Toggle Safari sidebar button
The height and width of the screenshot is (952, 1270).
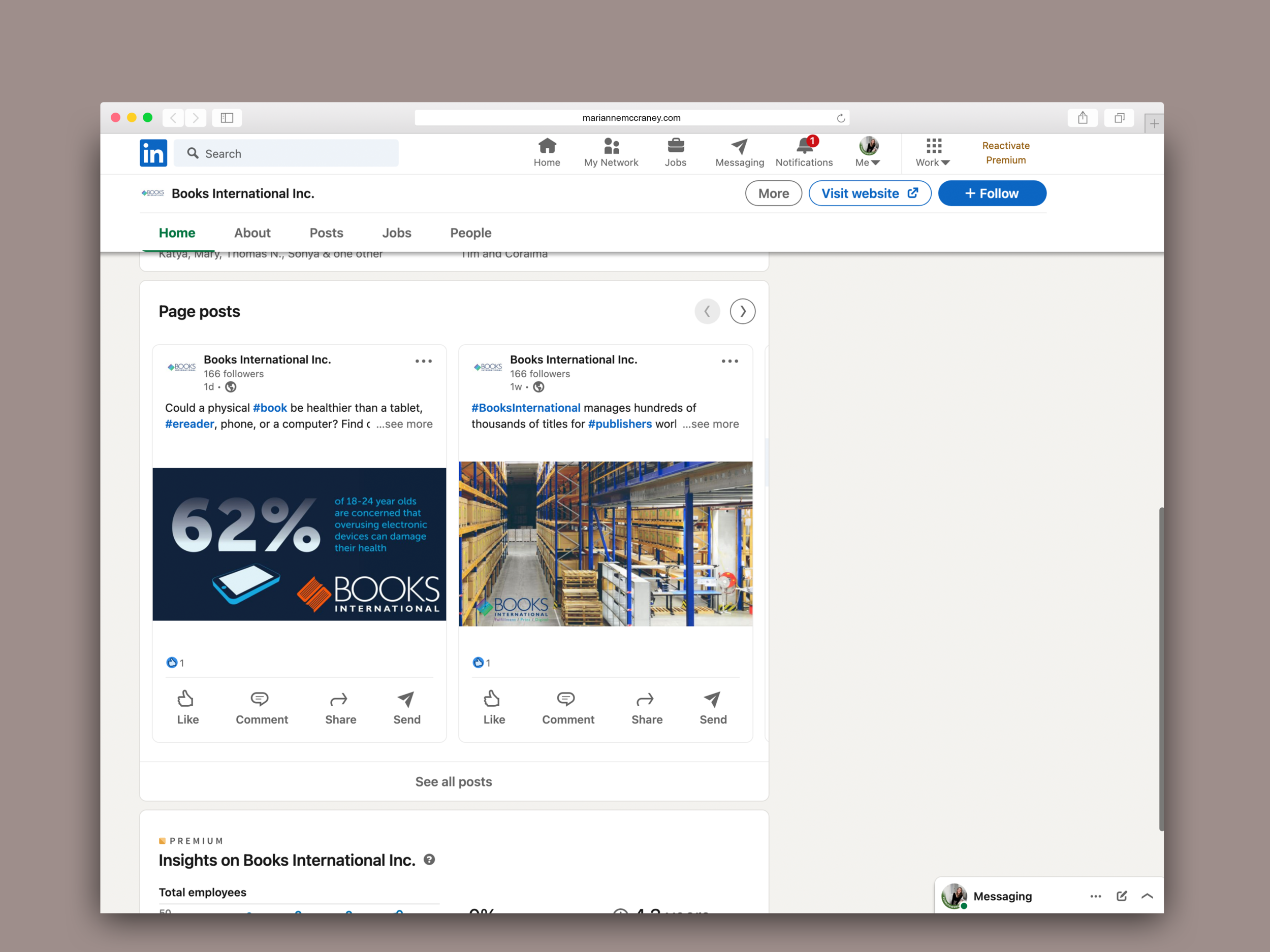click(227, 118)
